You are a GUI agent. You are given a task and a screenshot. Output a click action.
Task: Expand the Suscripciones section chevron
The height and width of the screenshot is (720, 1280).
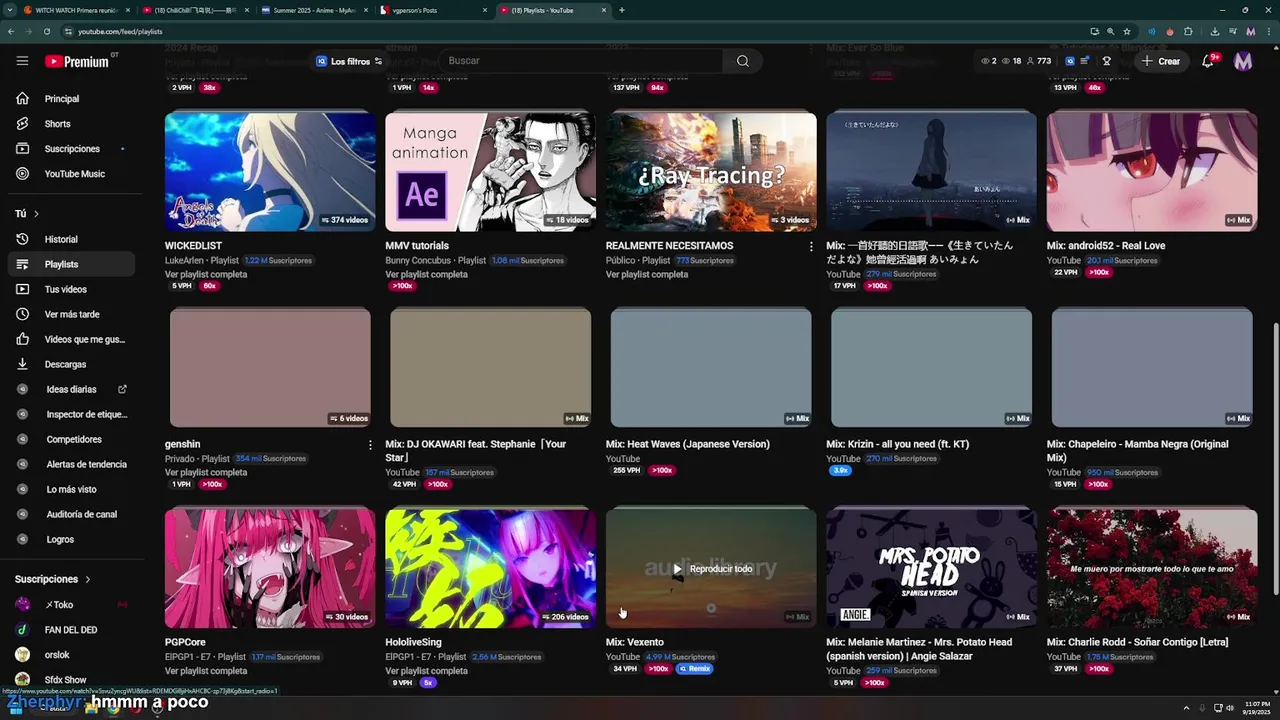tap(88, 579)
